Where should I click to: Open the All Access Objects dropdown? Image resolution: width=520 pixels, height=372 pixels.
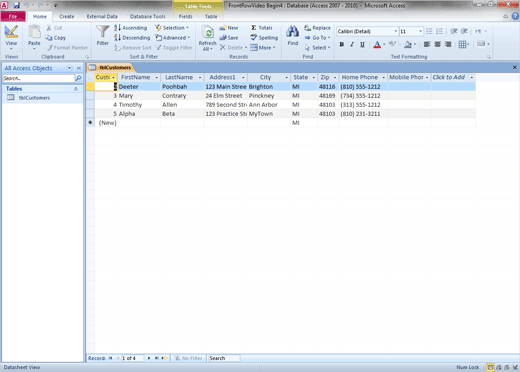(69, 68)
